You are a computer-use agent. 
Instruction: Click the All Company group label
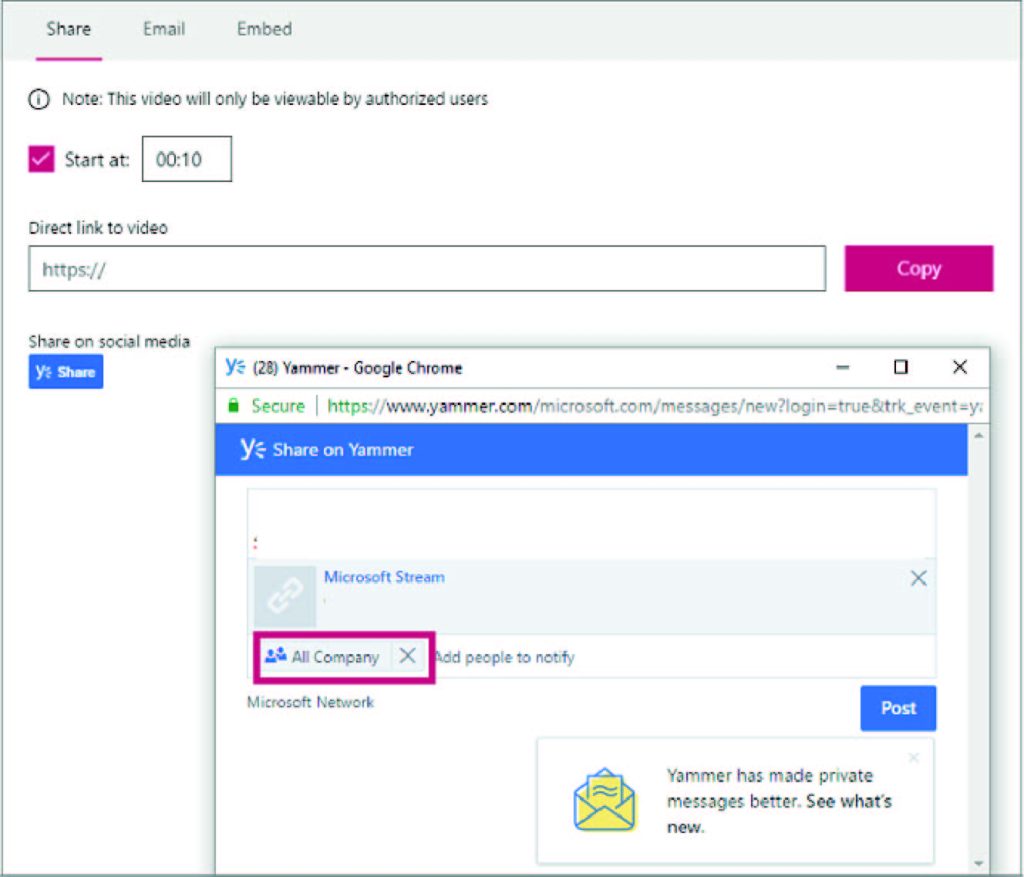(335, 657)
